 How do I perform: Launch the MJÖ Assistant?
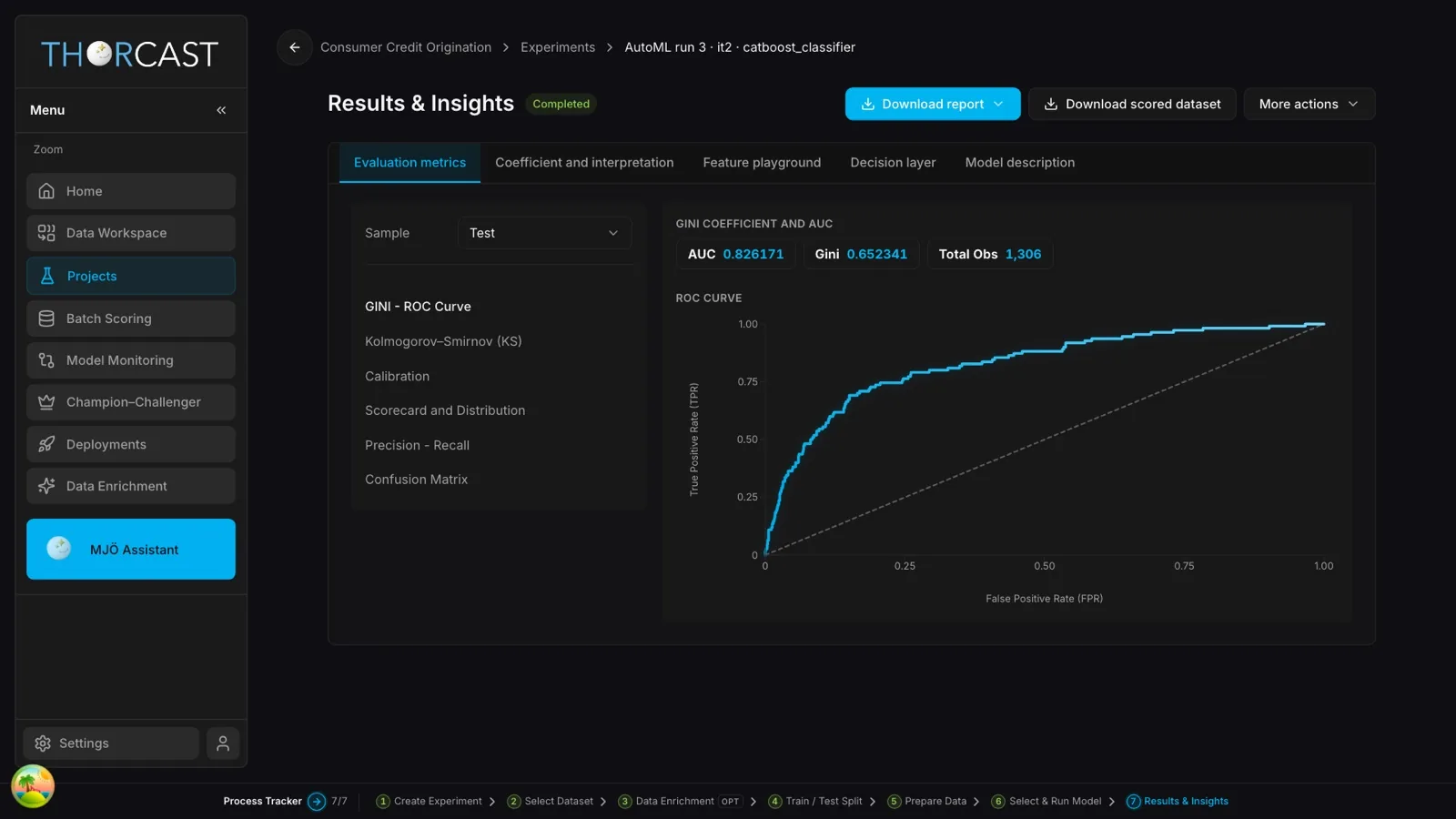point(131,549)
